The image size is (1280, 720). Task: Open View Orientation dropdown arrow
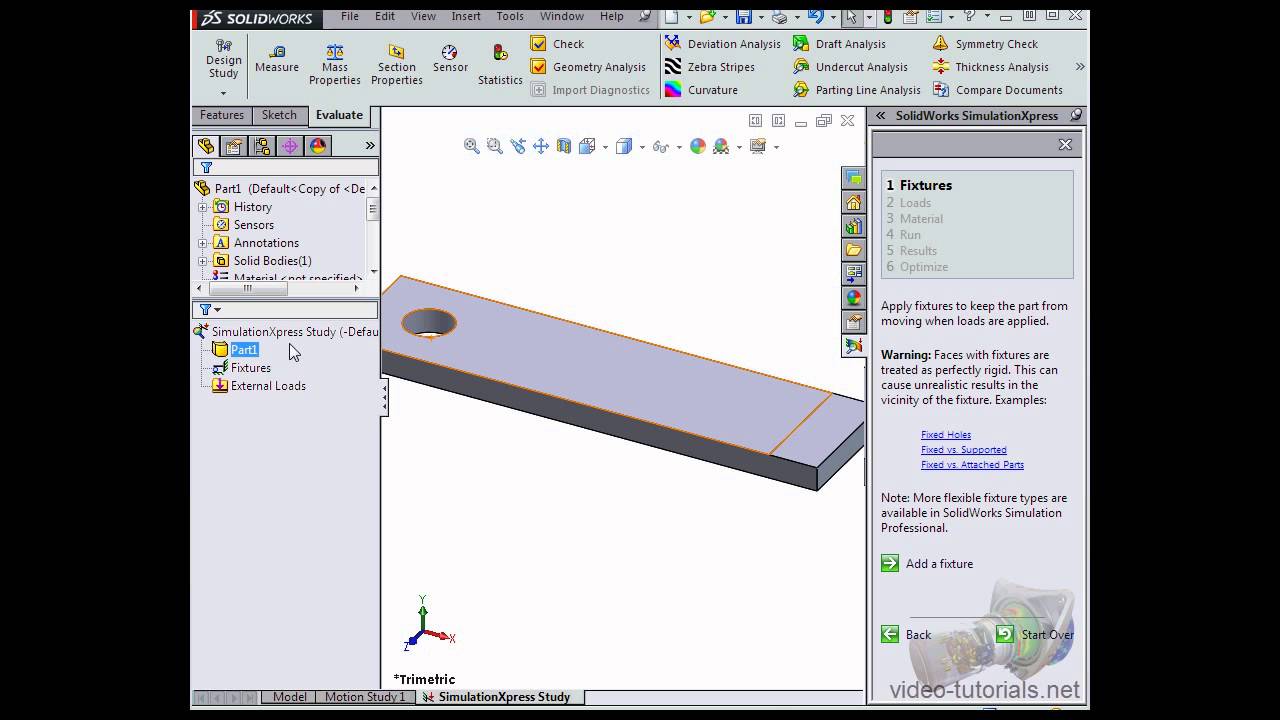(x=605, y=147)
